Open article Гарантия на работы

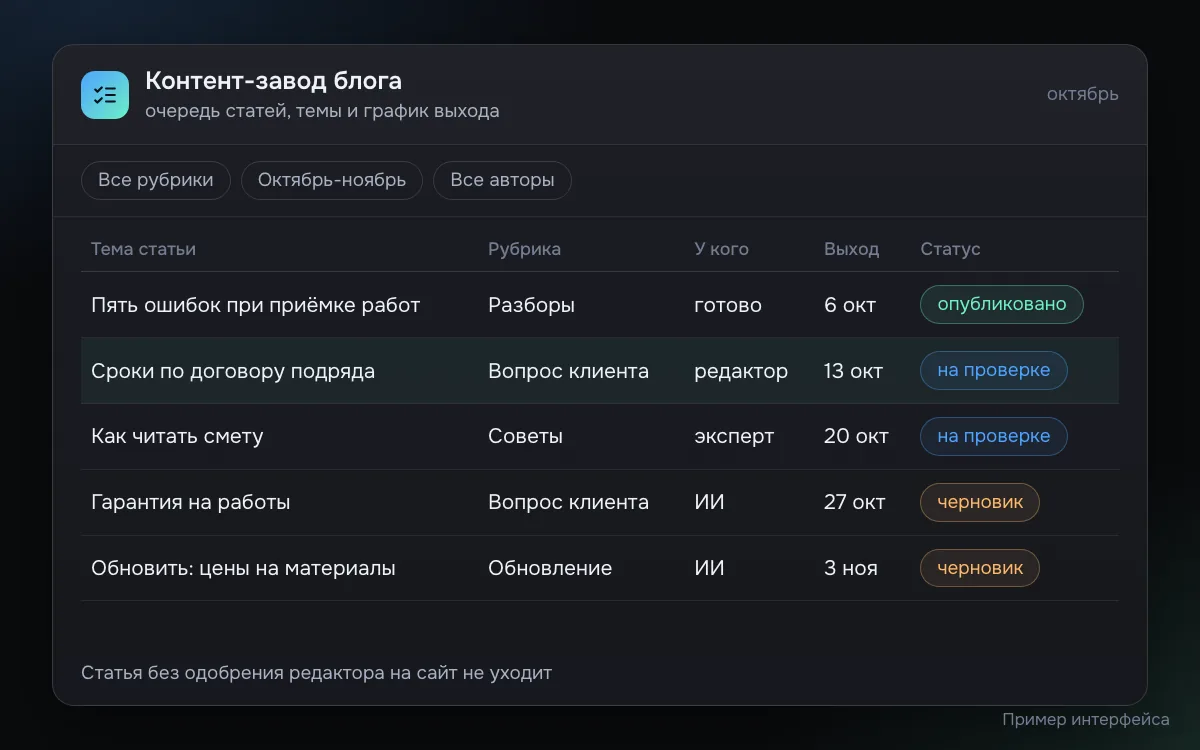pyautogui.click(x=190, y=503)
